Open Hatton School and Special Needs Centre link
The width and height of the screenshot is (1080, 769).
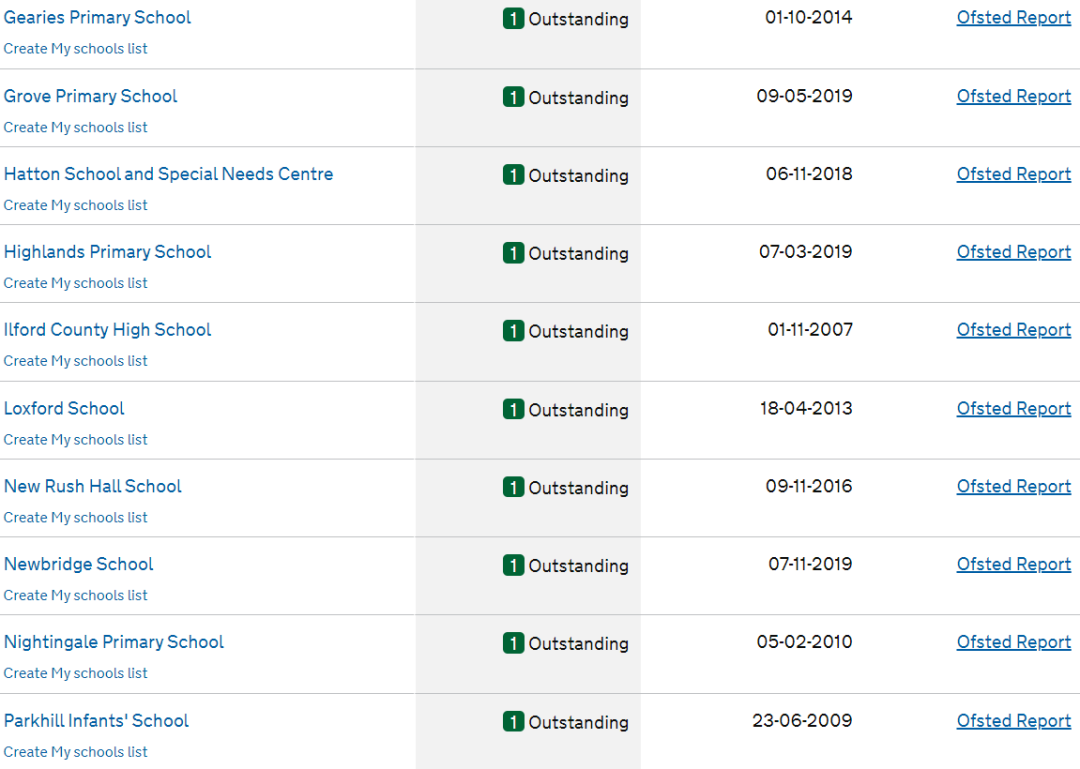tap(168, 174)
